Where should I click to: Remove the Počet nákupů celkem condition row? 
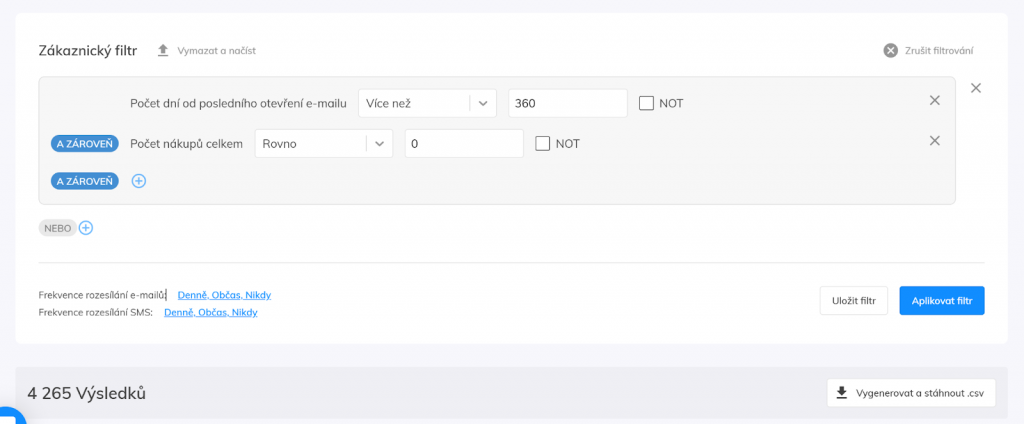pos(935,140)
